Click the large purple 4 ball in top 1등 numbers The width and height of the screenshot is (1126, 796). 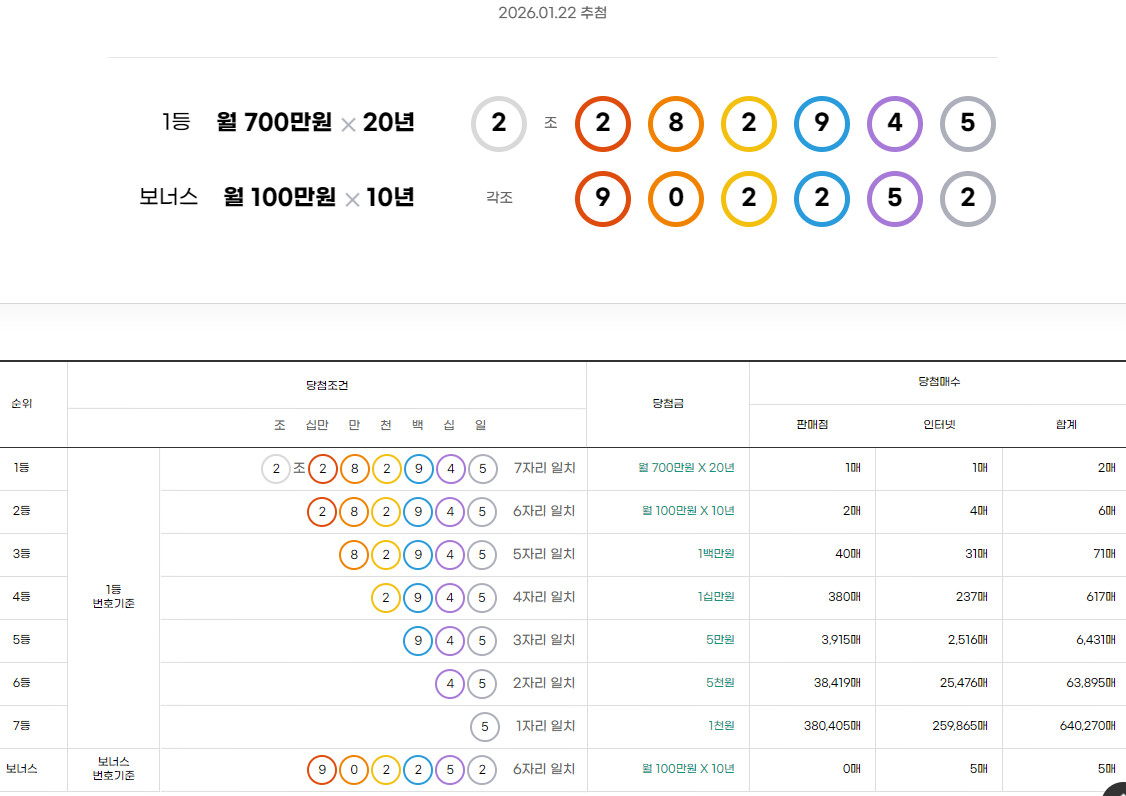(895, 124)
